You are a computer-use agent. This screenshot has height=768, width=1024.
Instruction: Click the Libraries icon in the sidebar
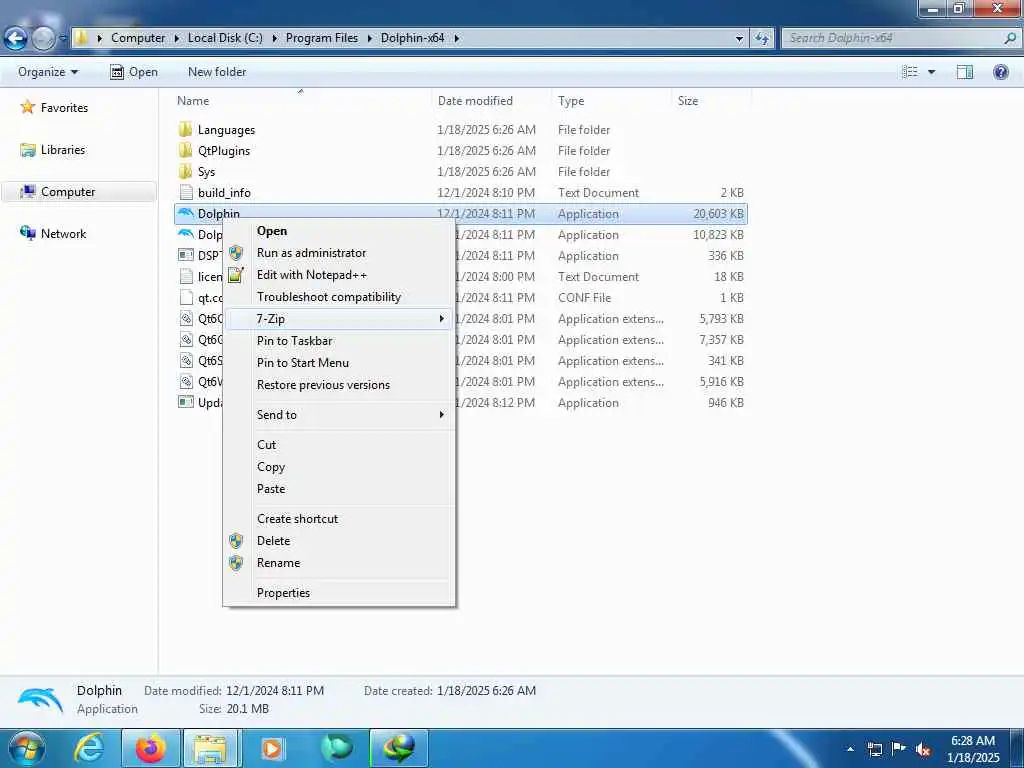point(27,150)
